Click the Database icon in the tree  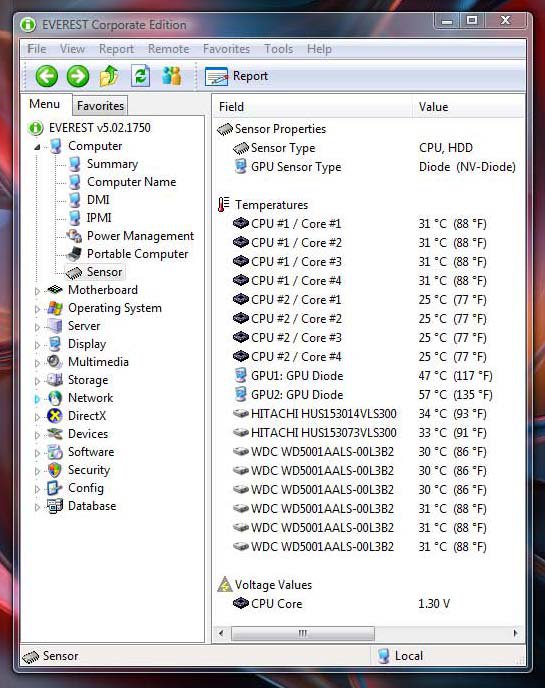55,505
